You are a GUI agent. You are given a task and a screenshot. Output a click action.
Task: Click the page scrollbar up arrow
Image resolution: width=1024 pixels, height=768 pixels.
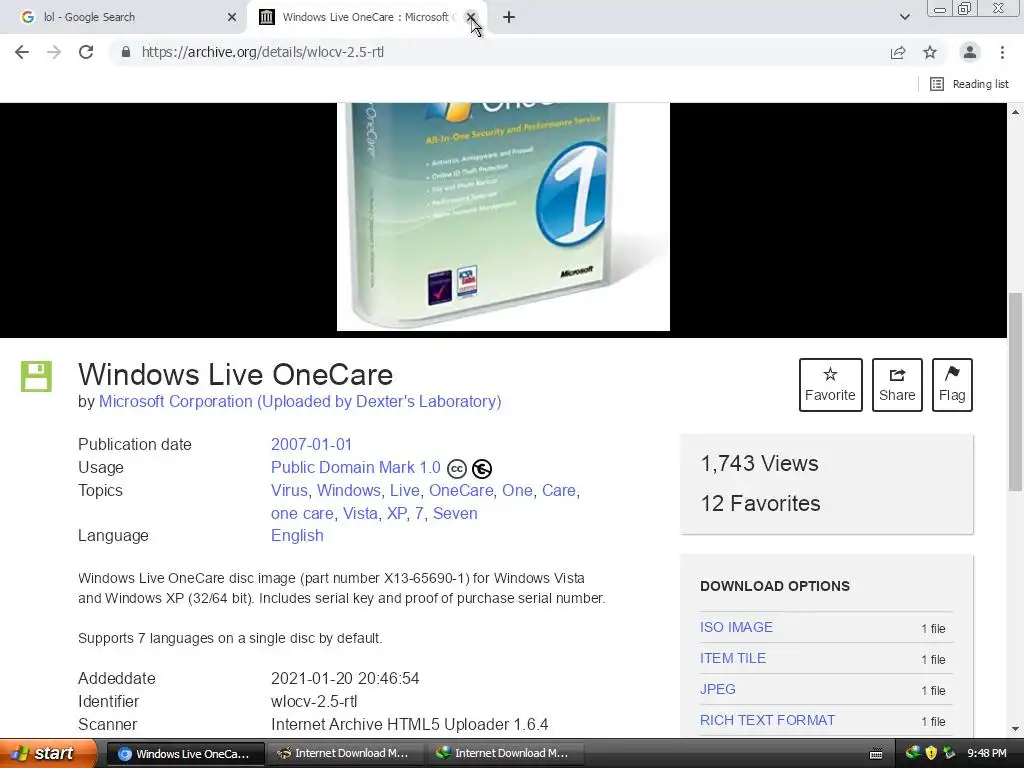(x=1016, y=112)
